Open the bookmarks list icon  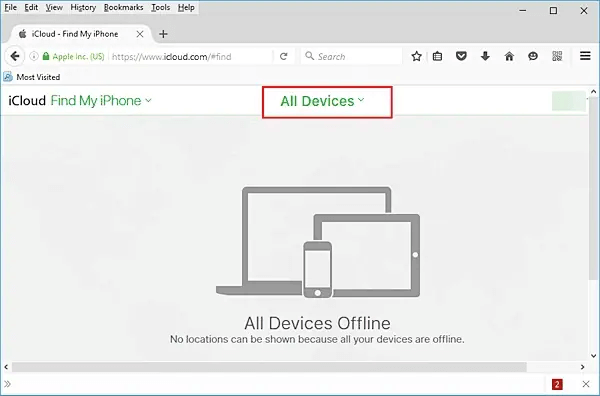point(437,57)
